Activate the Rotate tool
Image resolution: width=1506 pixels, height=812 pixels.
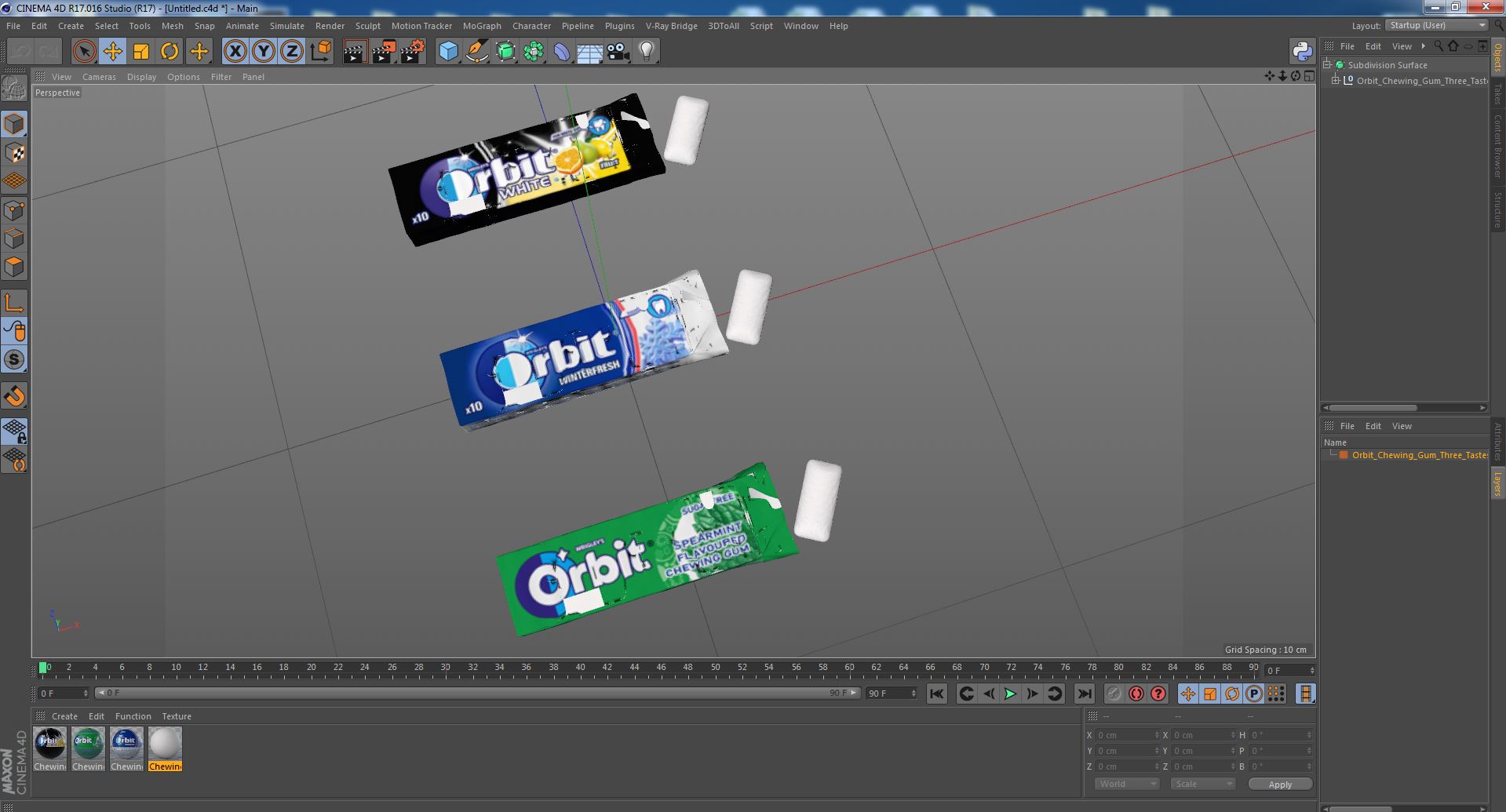[170, 52]
